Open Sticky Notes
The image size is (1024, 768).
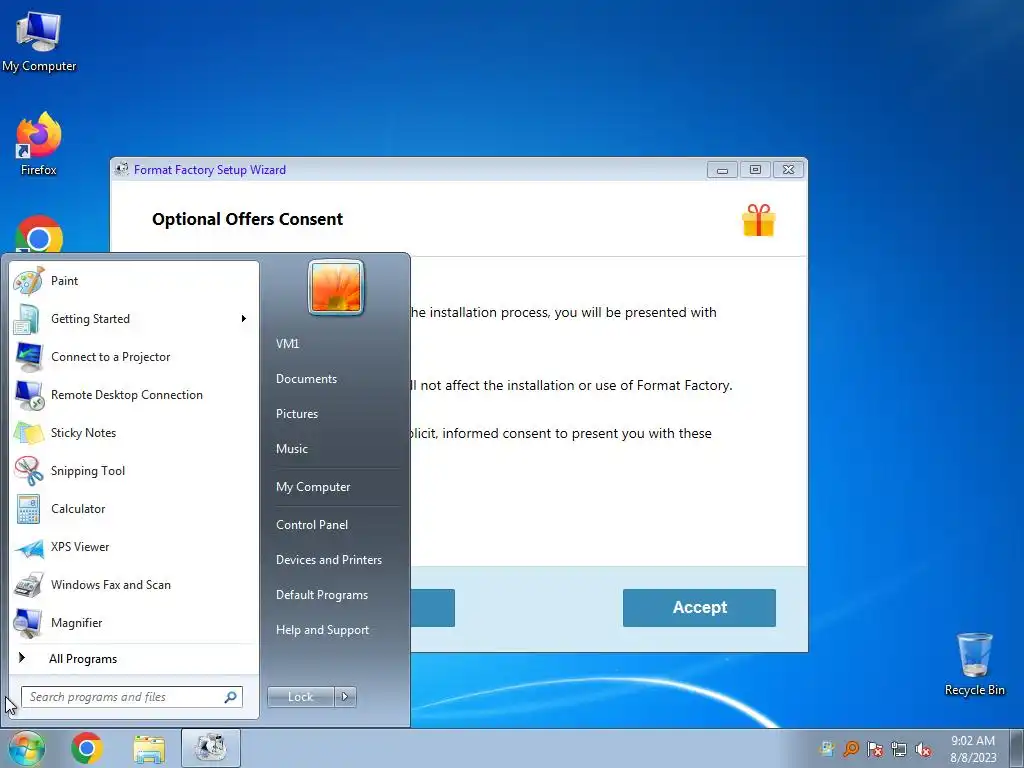pyautogui.click(x=134, y=433)
